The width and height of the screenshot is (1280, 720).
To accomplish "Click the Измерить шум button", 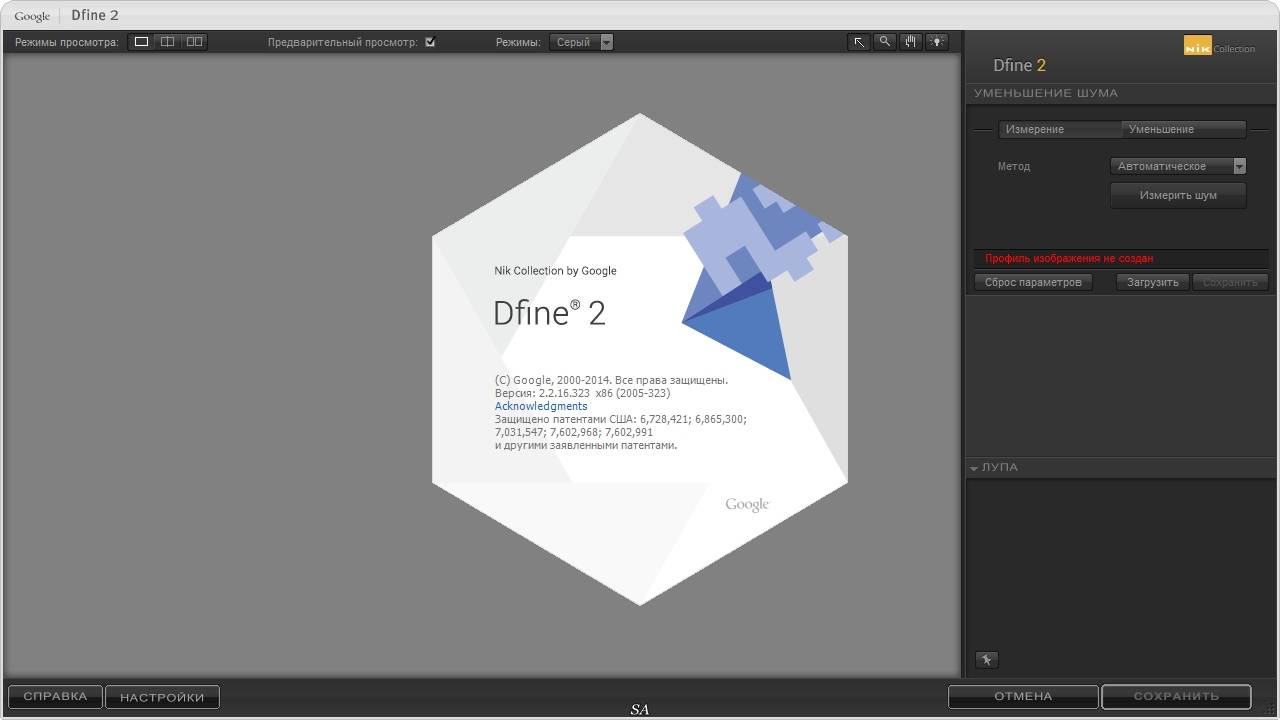I will [x=1178, y=195].
